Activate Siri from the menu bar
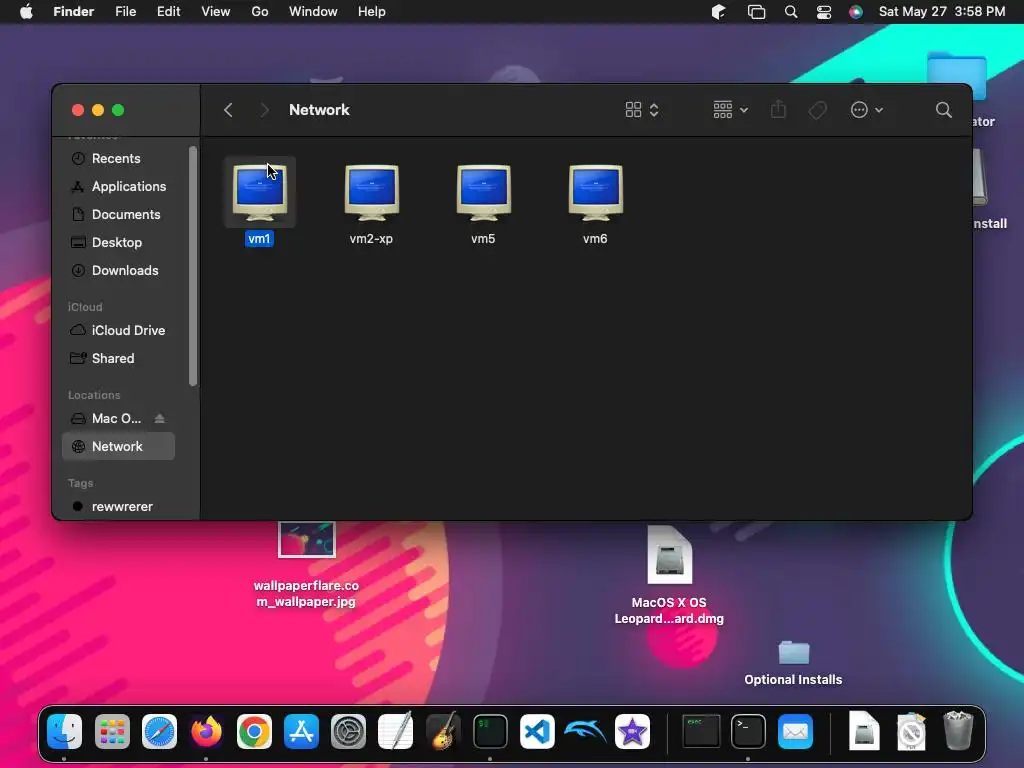The image size is (1024, 768). point(856,12)
